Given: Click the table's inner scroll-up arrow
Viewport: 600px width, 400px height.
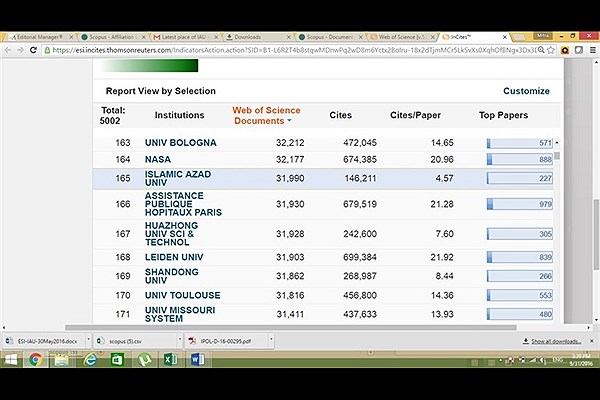Looking at the screenshot, I should tap(557, 143).
